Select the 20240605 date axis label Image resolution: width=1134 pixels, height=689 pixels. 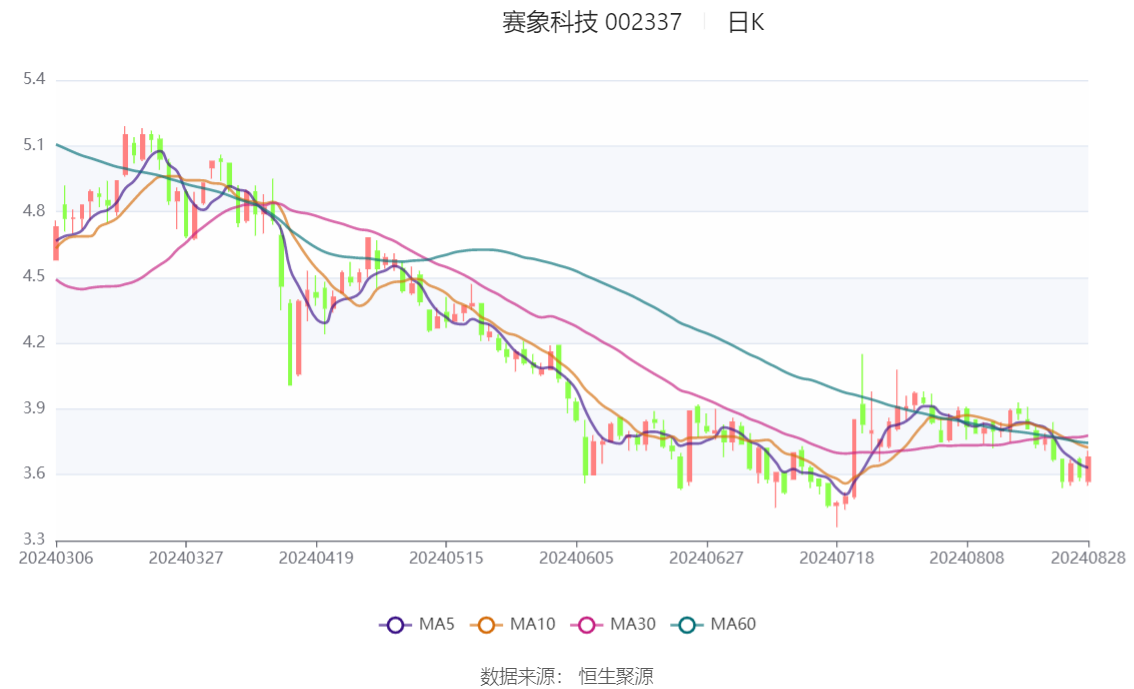pyautogui.click(x=576, y=558)
